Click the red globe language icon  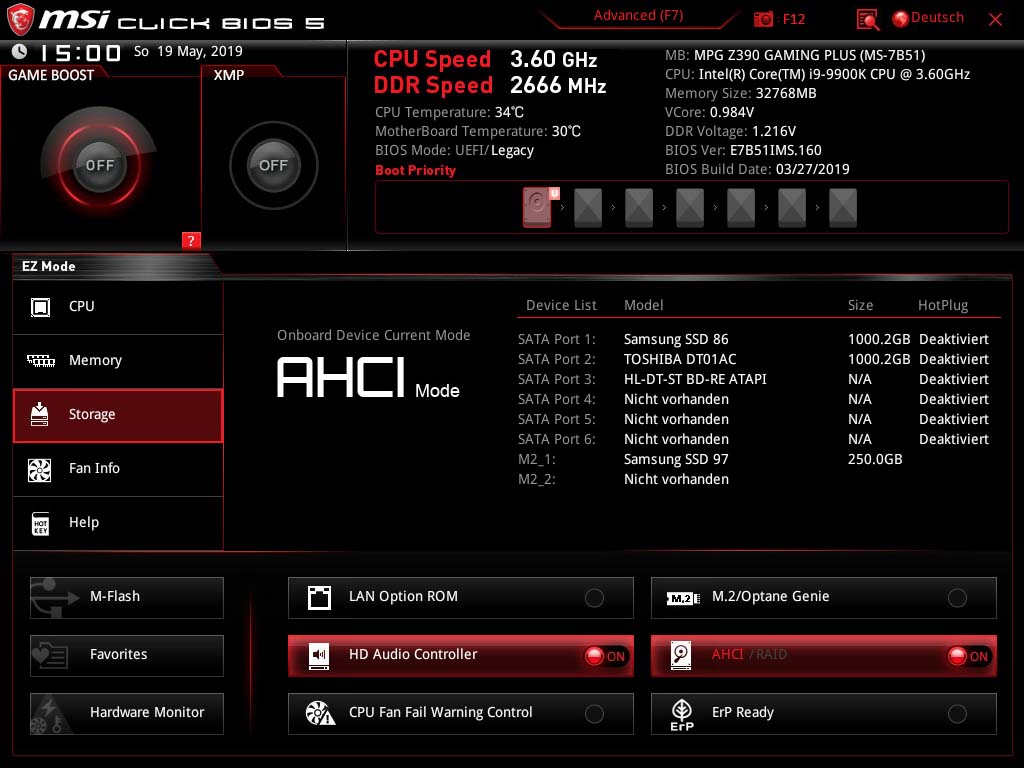900,19
